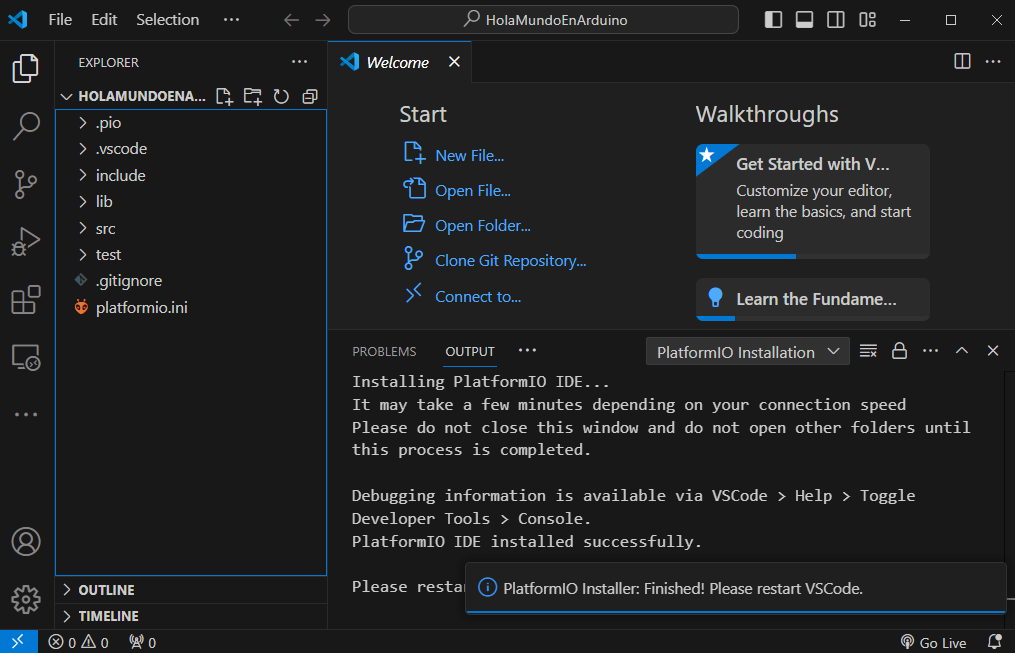
Task: Click New Folder icon in explorer header
Action: [x=252, y=96]
